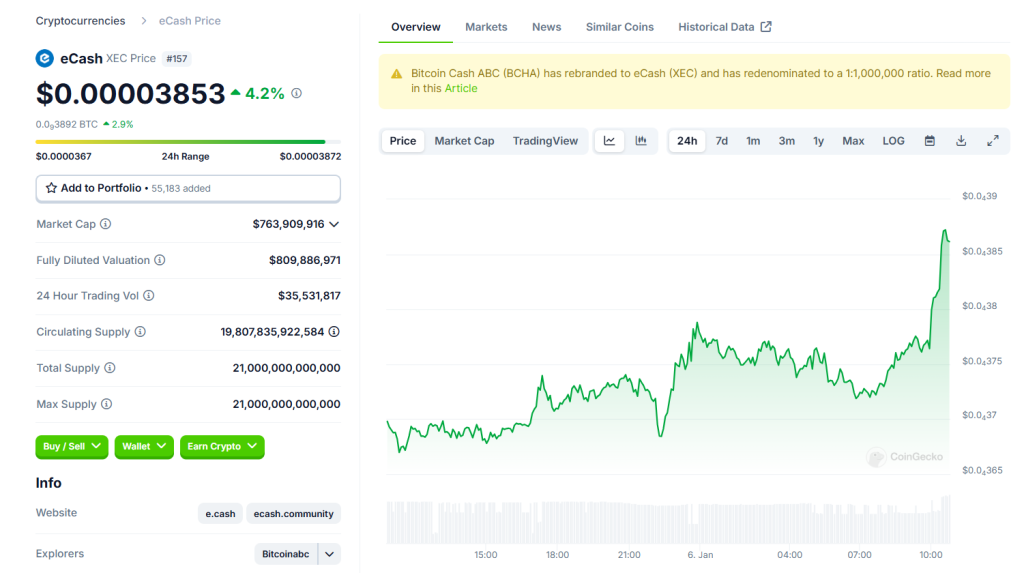
Task: Open the Article link in banner
Action: (x=461, y=88)
